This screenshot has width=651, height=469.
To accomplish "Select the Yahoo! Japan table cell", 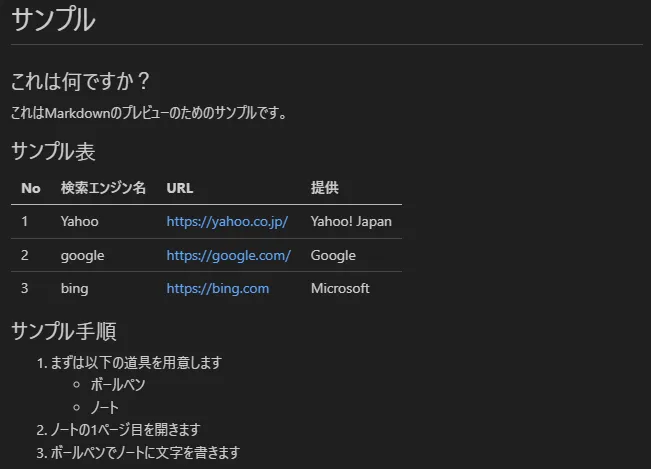I will (351, 222).
